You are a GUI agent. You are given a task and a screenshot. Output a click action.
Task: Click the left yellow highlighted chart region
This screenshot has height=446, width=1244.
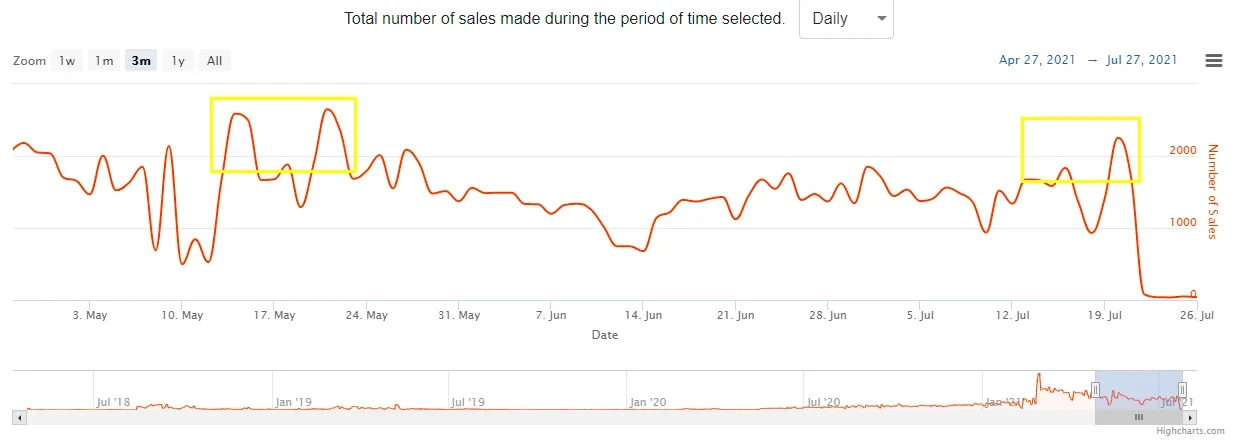(283, 135)
